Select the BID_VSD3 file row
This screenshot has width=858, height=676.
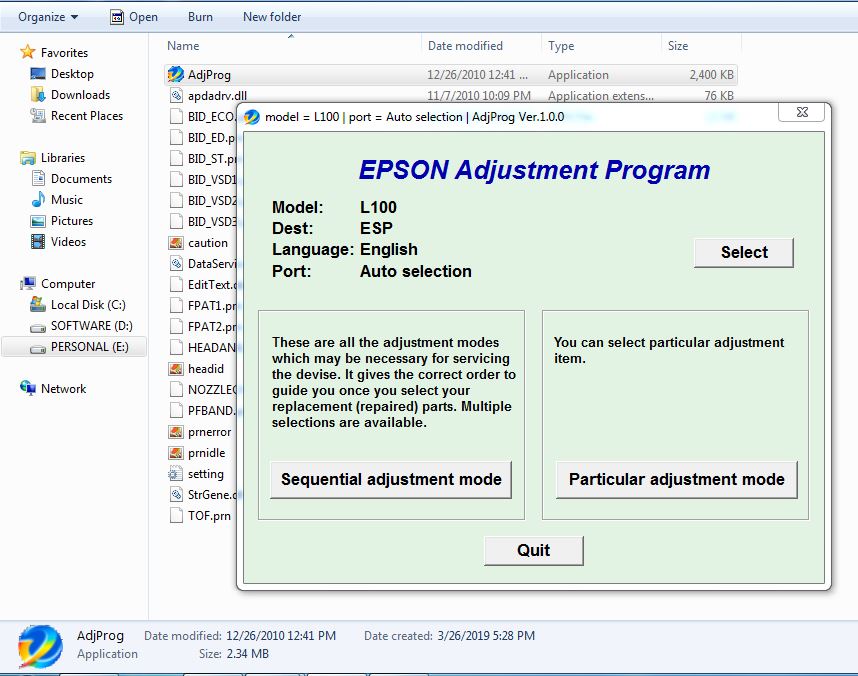coord(201,222)
